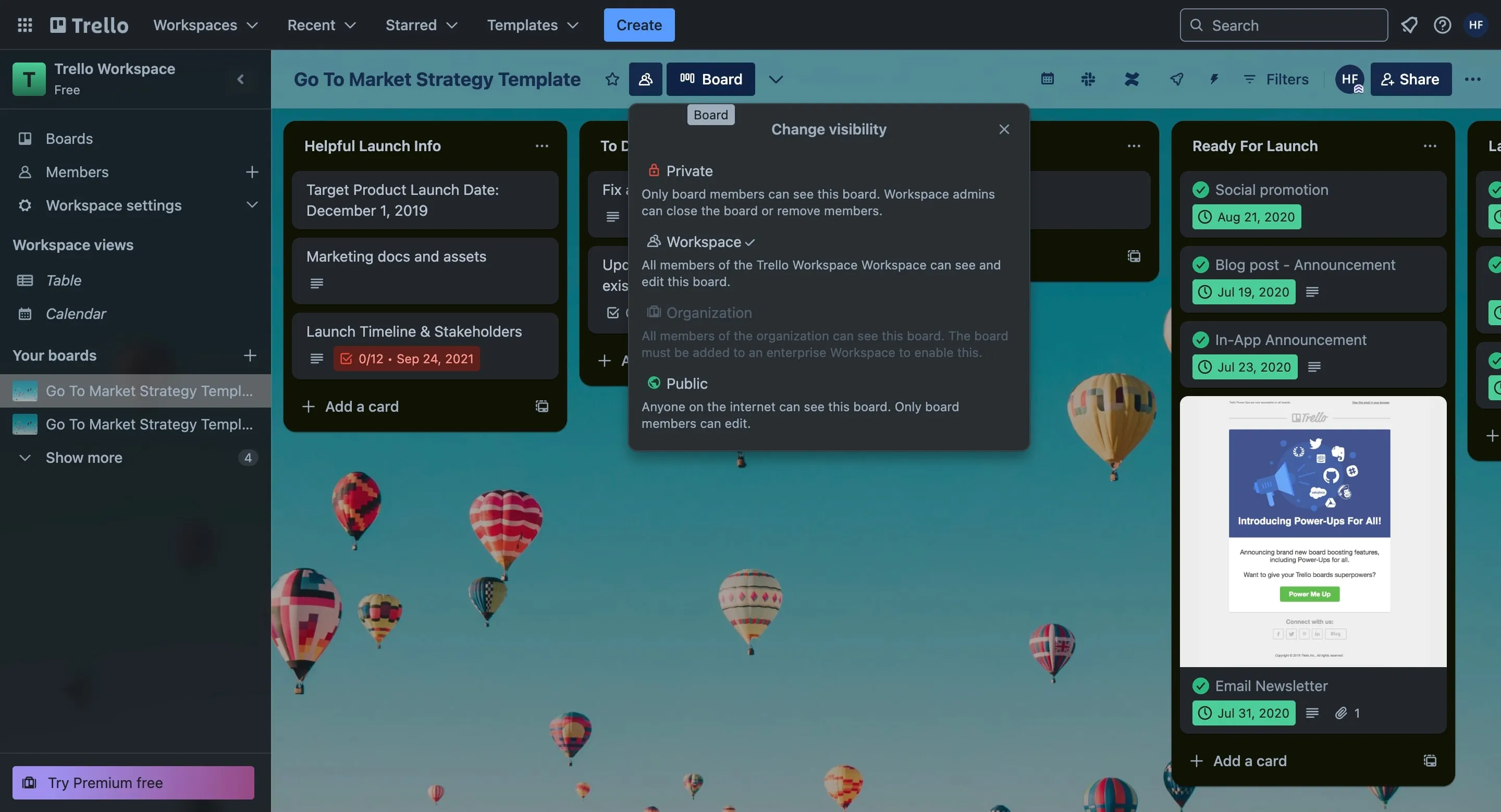Open Boards in the sidebar
Image resolution: width=1501 pixels, height=812 pixels.
[135, 139]
